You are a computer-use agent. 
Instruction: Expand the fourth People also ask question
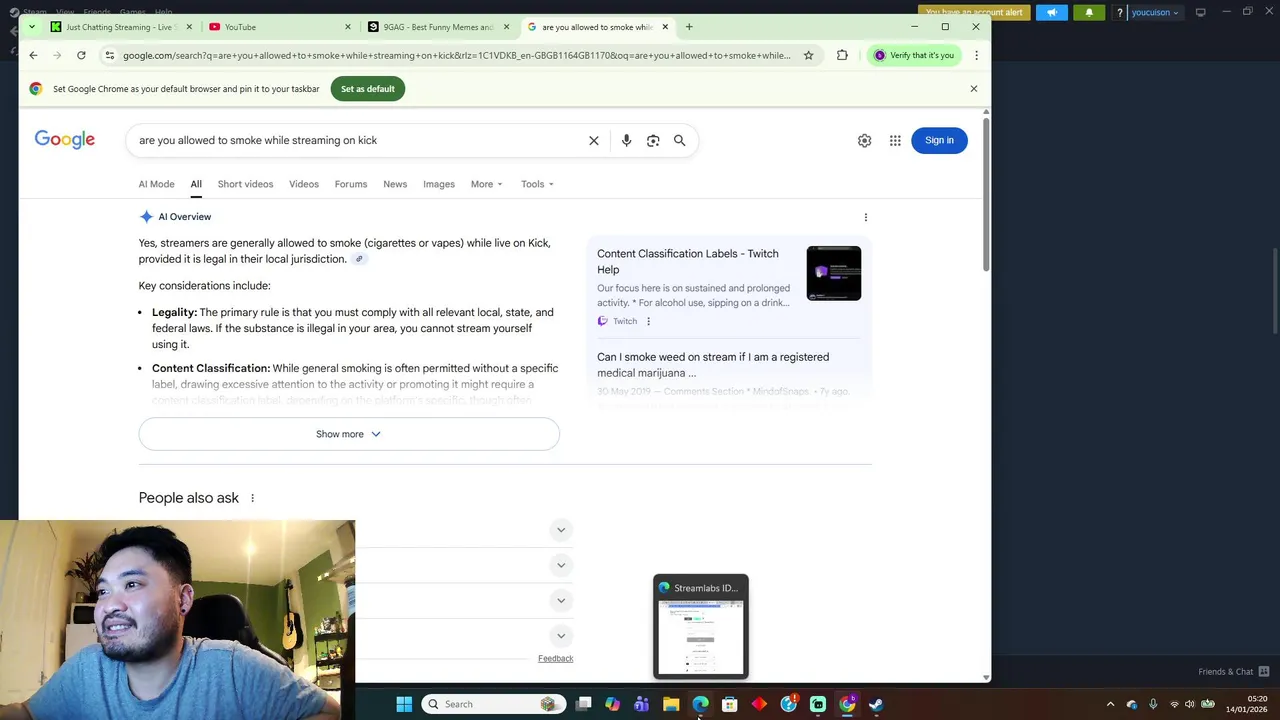561,636
